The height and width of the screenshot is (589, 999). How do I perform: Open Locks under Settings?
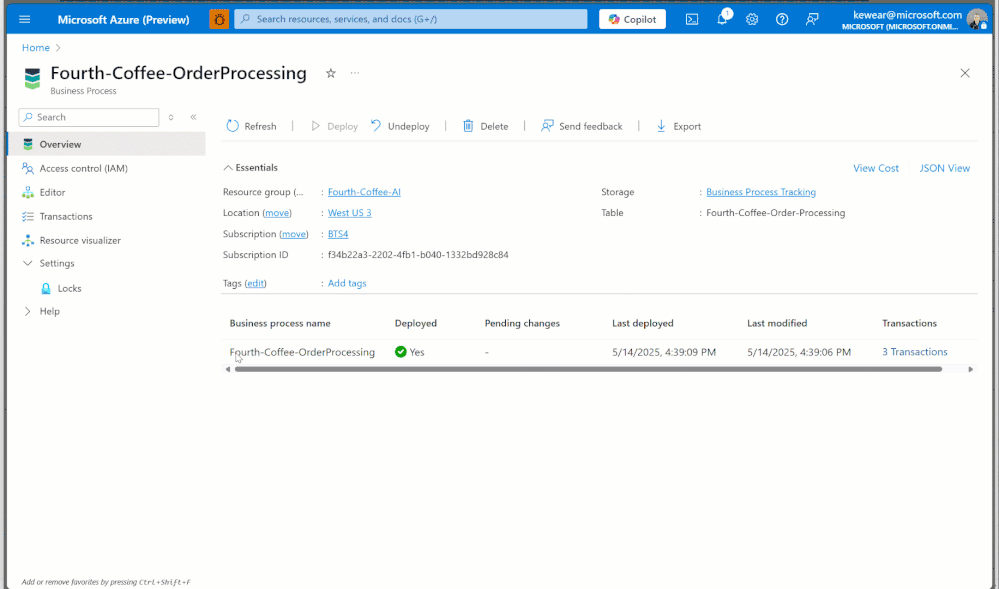(x=69, y=288)
